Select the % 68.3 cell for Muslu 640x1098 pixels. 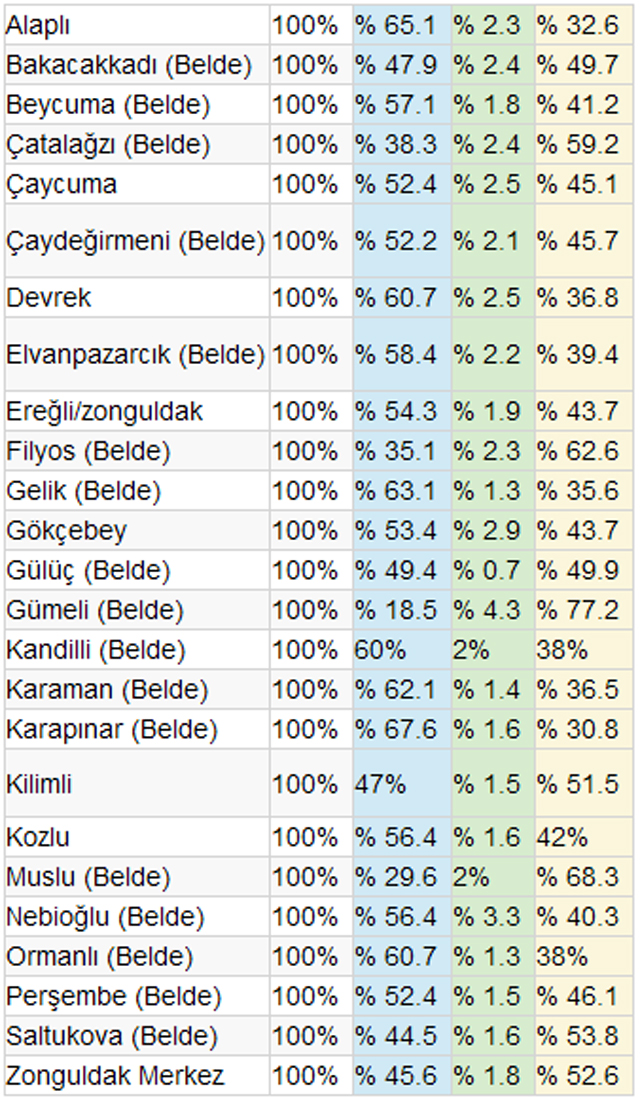click(x=583, y=877)
